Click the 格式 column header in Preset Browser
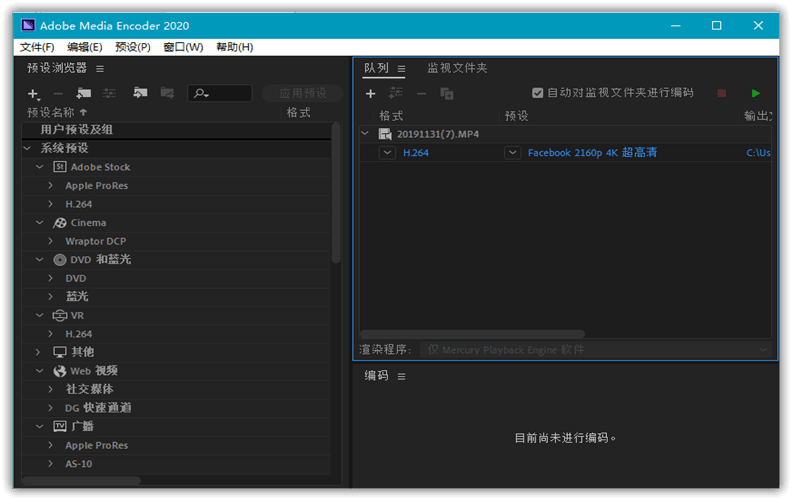Image resolution: width=792 pixels, height=500 pixels. click(x=299, y=113)
